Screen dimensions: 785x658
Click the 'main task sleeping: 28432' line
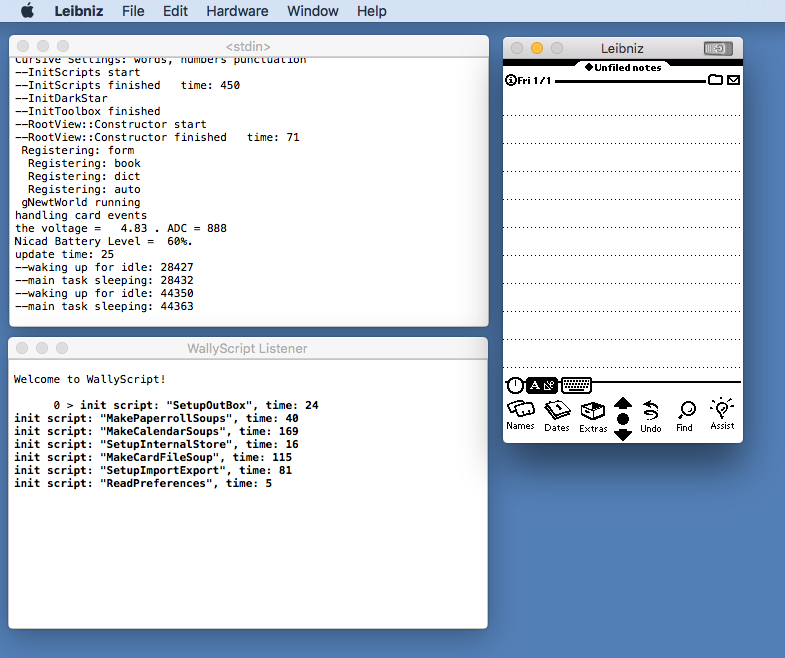pyautogui.click(x=104, y=280)
